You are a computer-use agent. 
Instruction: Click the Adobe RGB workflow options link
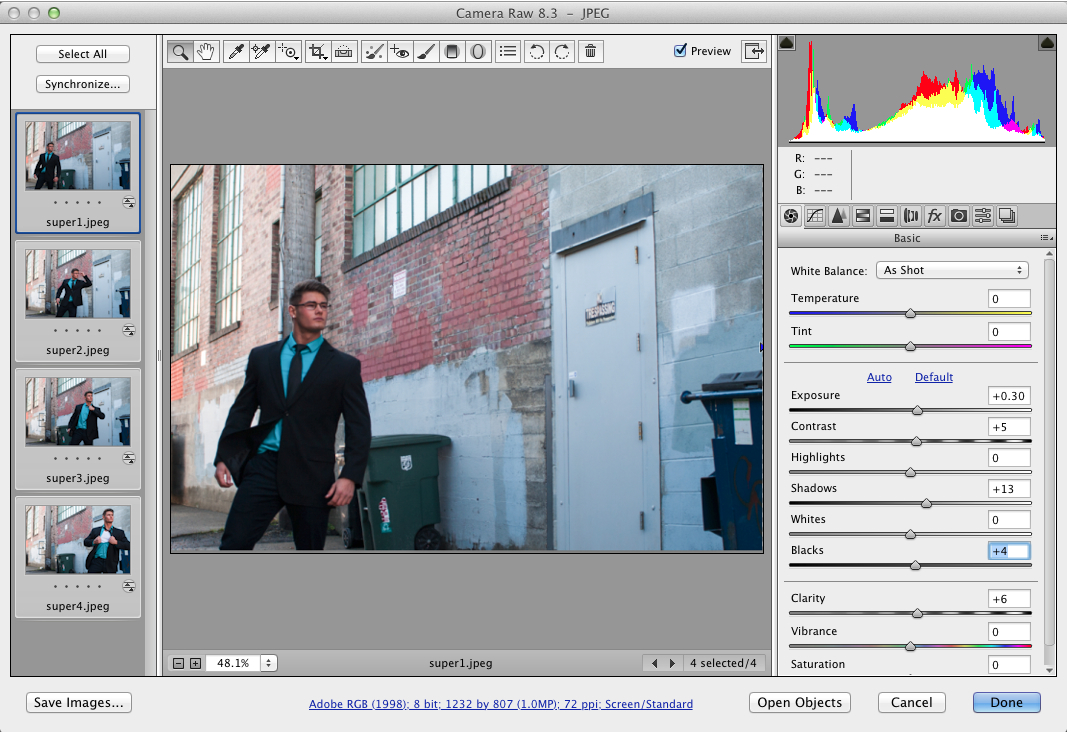[501, 704]
